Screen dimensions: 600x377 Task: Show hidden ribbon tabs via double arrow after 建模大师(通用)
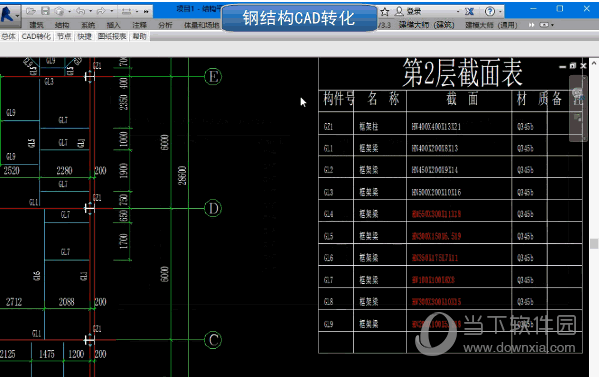[532, 25]
